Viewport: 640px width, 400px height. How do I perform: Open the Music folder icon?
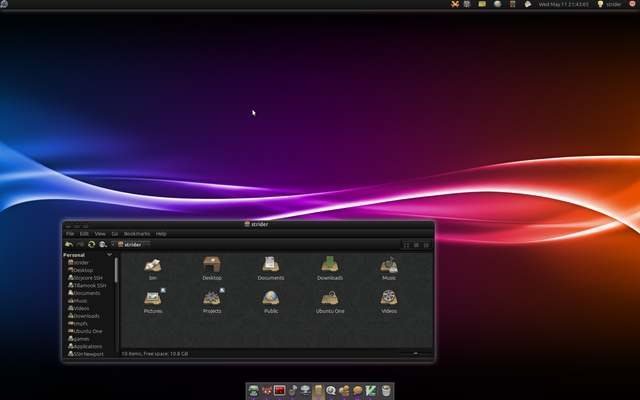click(x=389, y=265)
